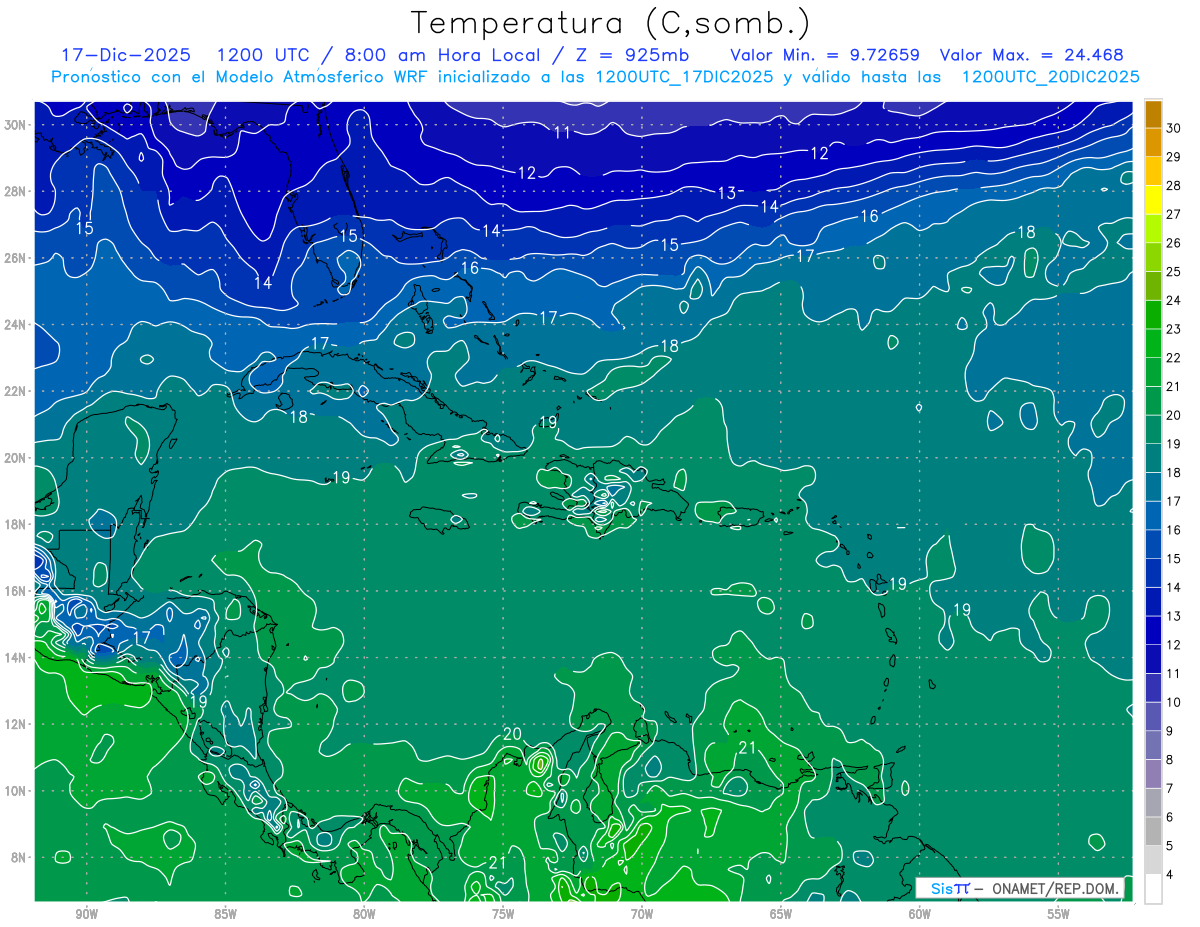
Task: Click the '85W' longitude axis label
Action: click(x=225, y=915)
